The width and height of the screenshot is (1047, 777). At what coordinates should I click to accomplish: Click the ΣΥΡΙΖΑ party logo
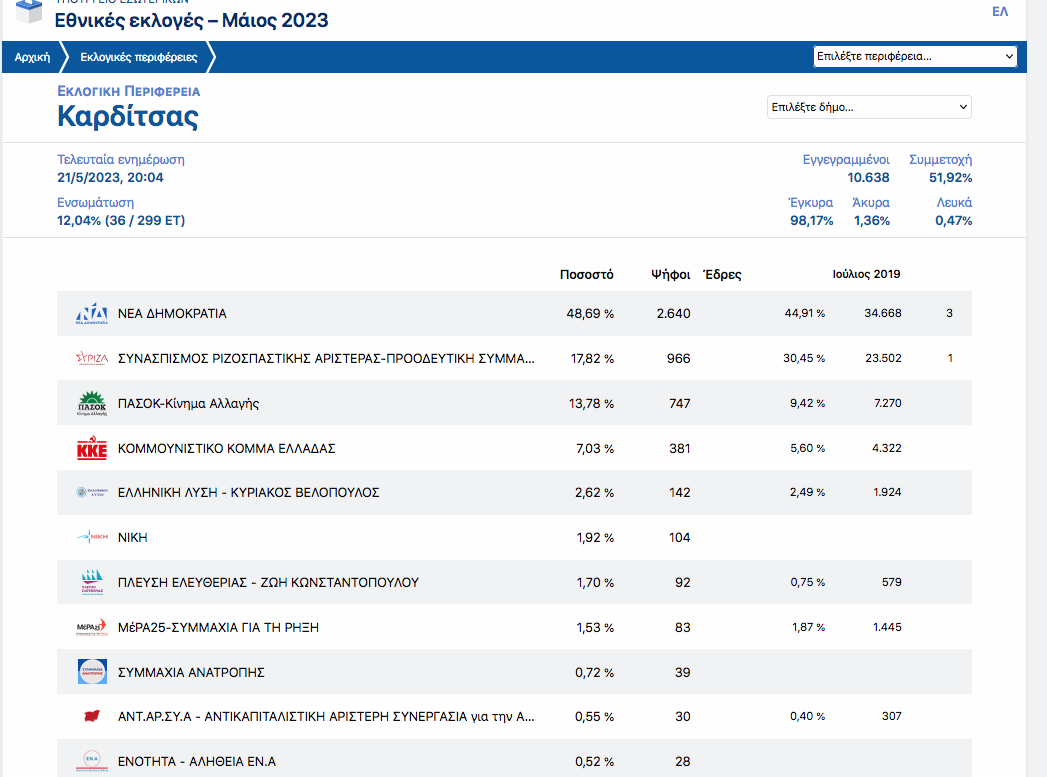92,358
